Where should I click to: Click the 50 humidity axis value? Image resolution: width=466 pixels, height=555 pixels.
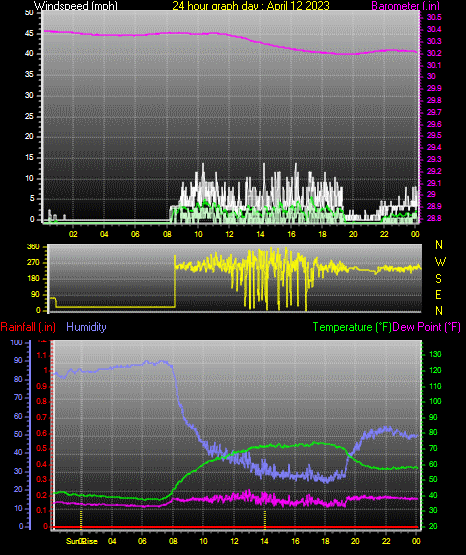click(18, 434)
